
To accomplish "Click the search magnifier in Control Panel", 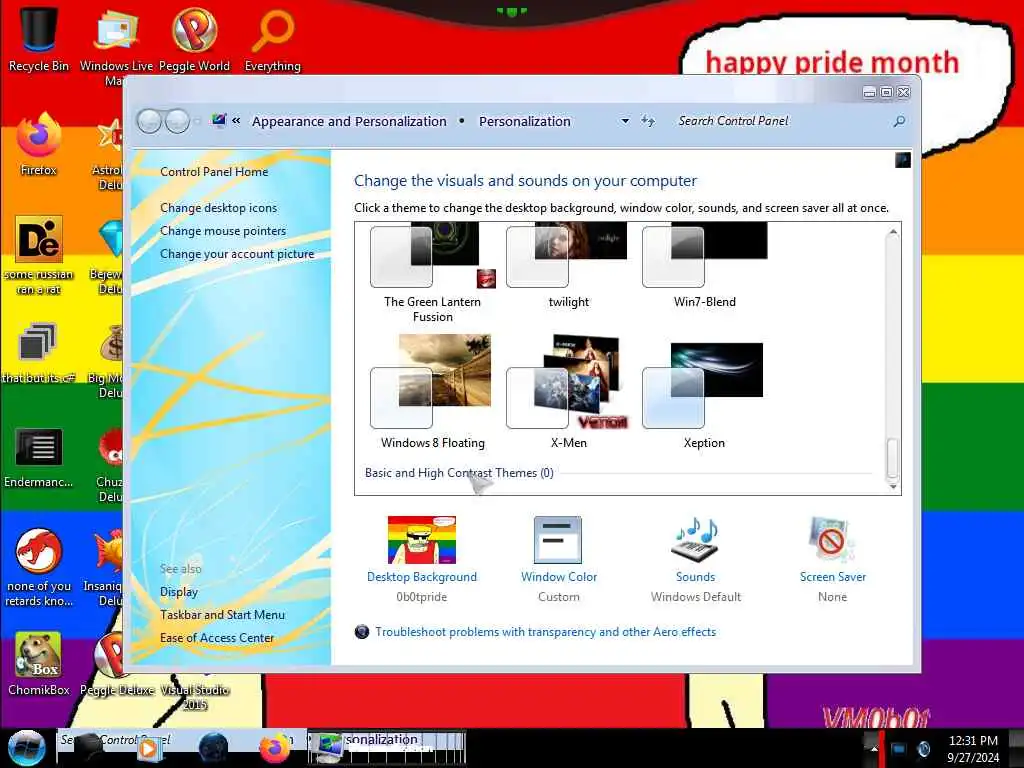I will pyautogui.click(x=899, y=121).
